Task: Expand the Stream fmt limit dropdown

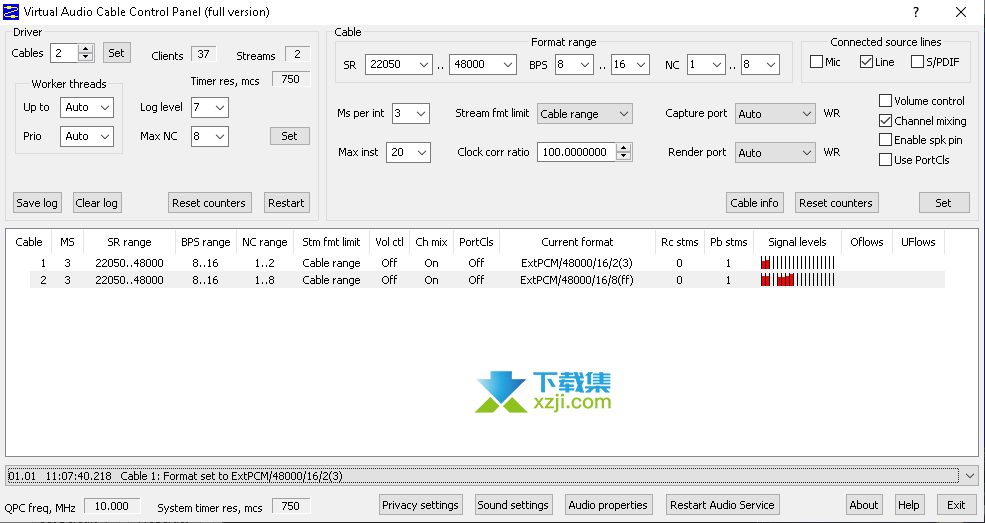Action: (x=584, y=114)
